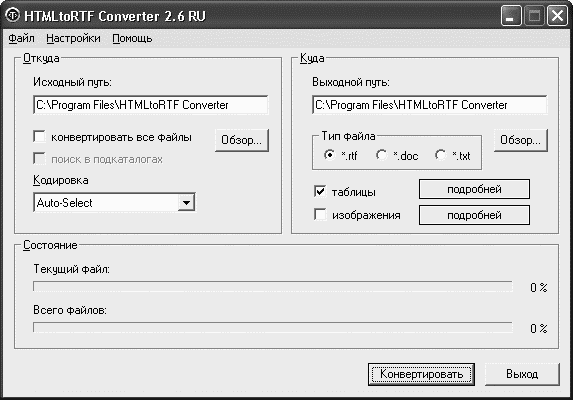
Task: Click the Исходный путь input field
Action: tap(151, 105)
